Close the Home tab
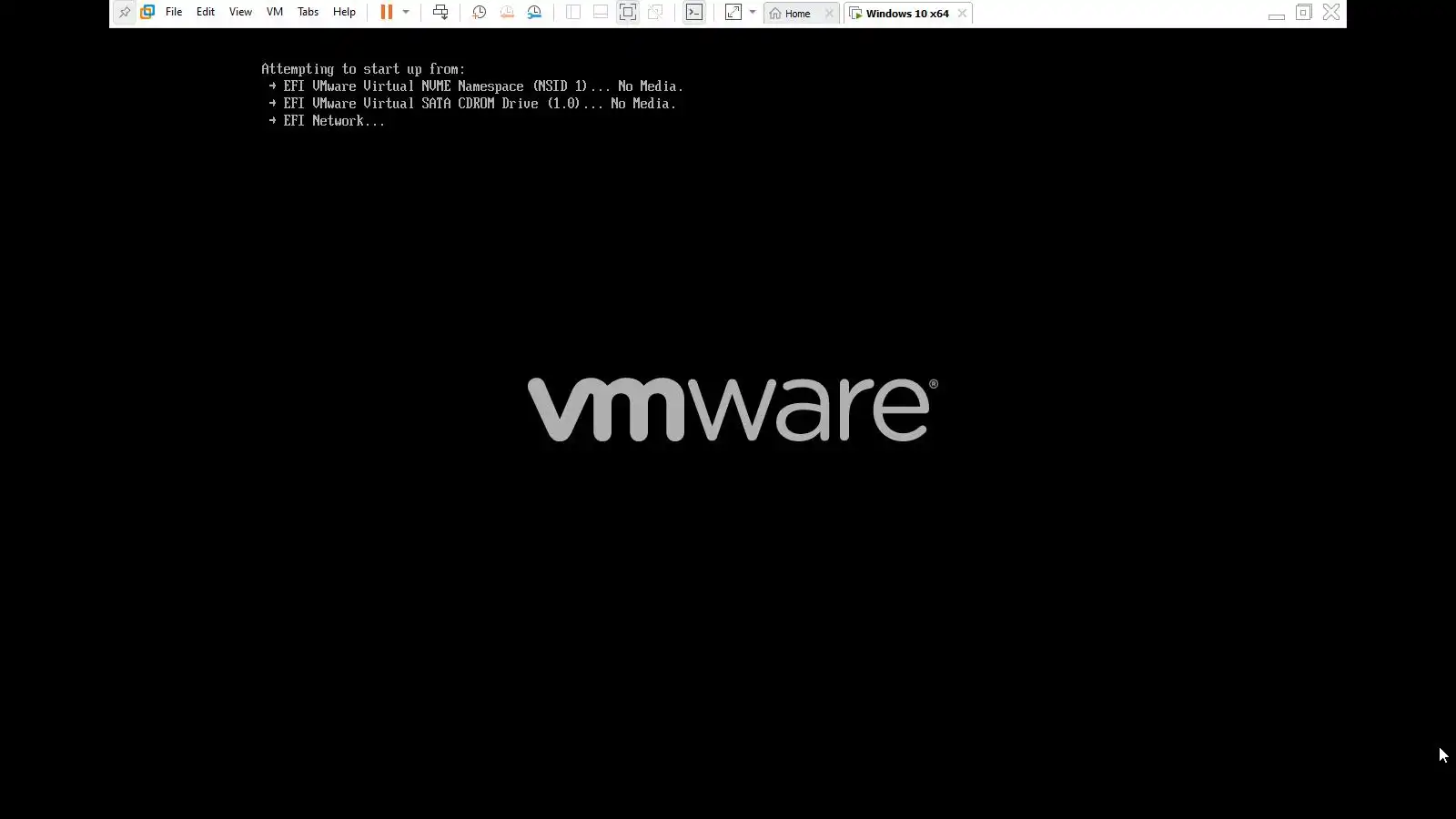 [829, 14]
